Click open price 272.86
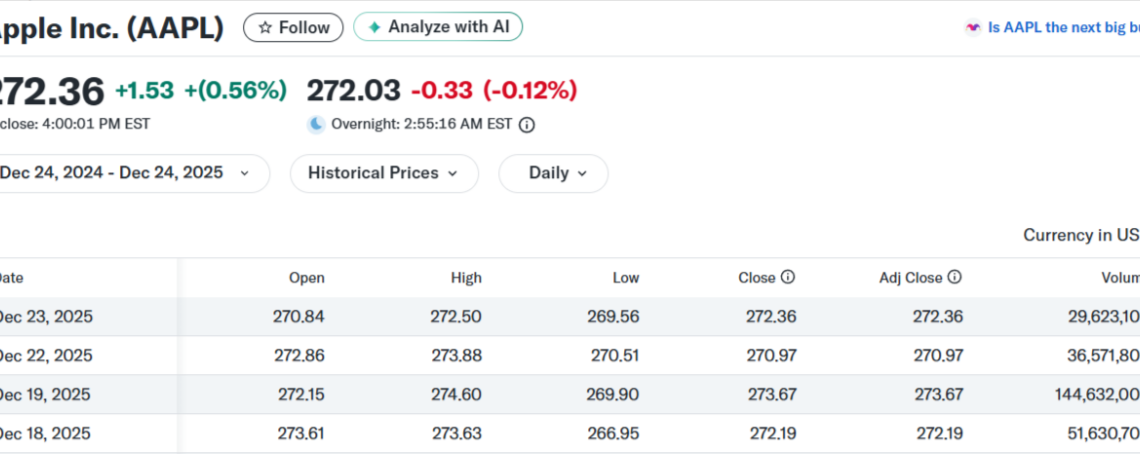Viewport: 1140px width, 454px height. (x=300, y=356)
